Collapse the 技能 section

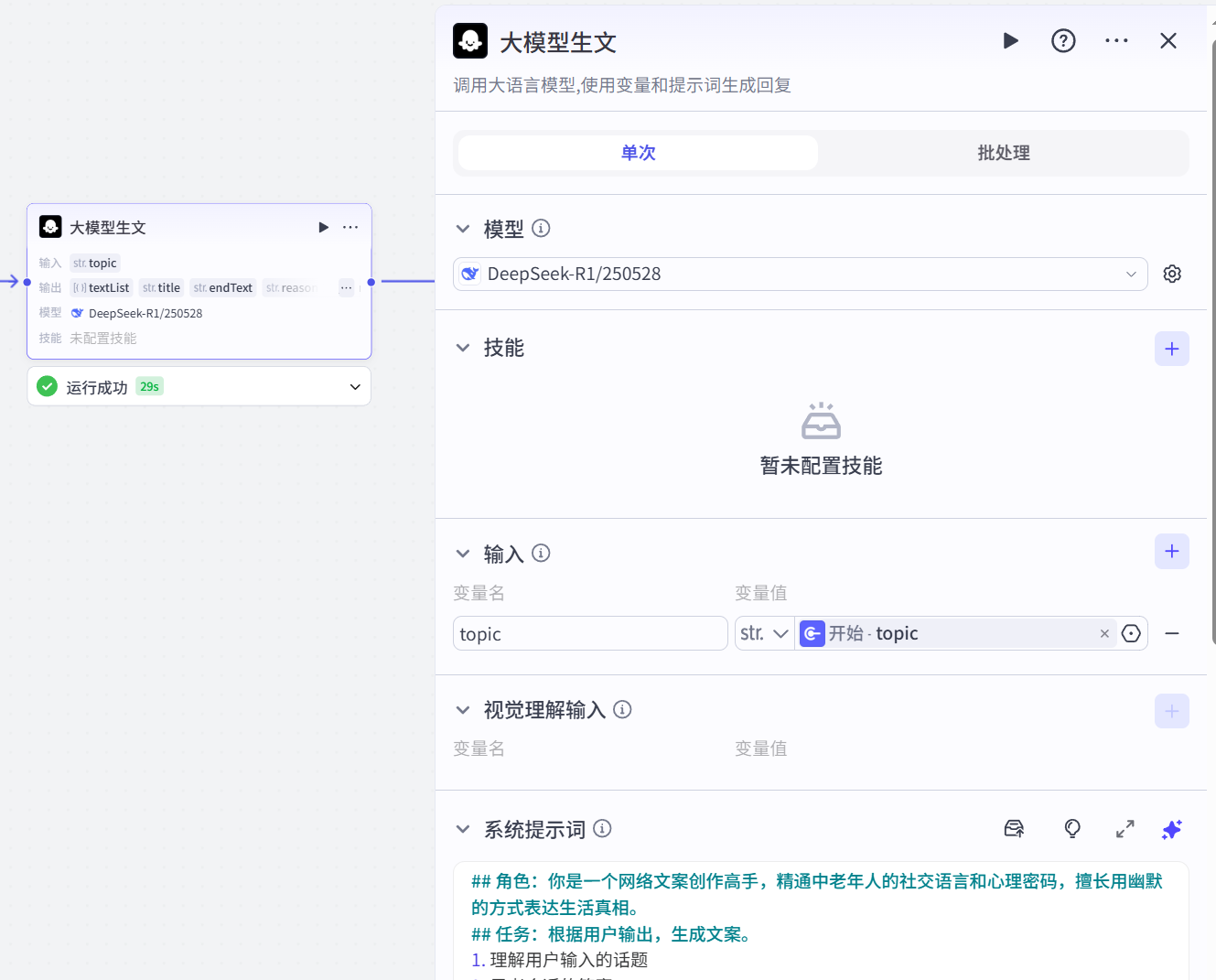tap(463, 348)
